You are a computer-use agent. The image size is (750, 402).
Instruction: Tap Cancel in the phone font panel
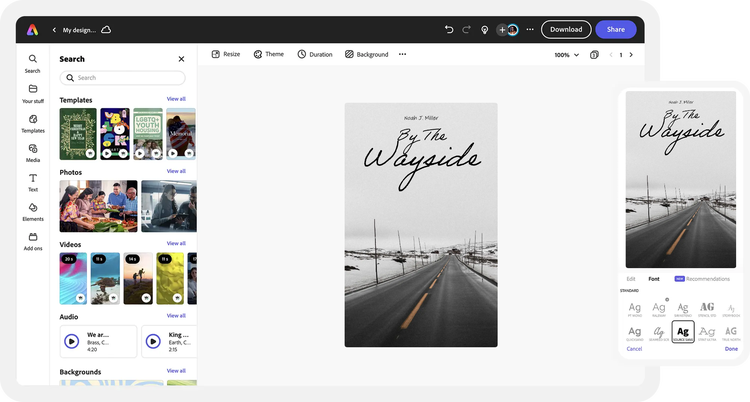634,349
